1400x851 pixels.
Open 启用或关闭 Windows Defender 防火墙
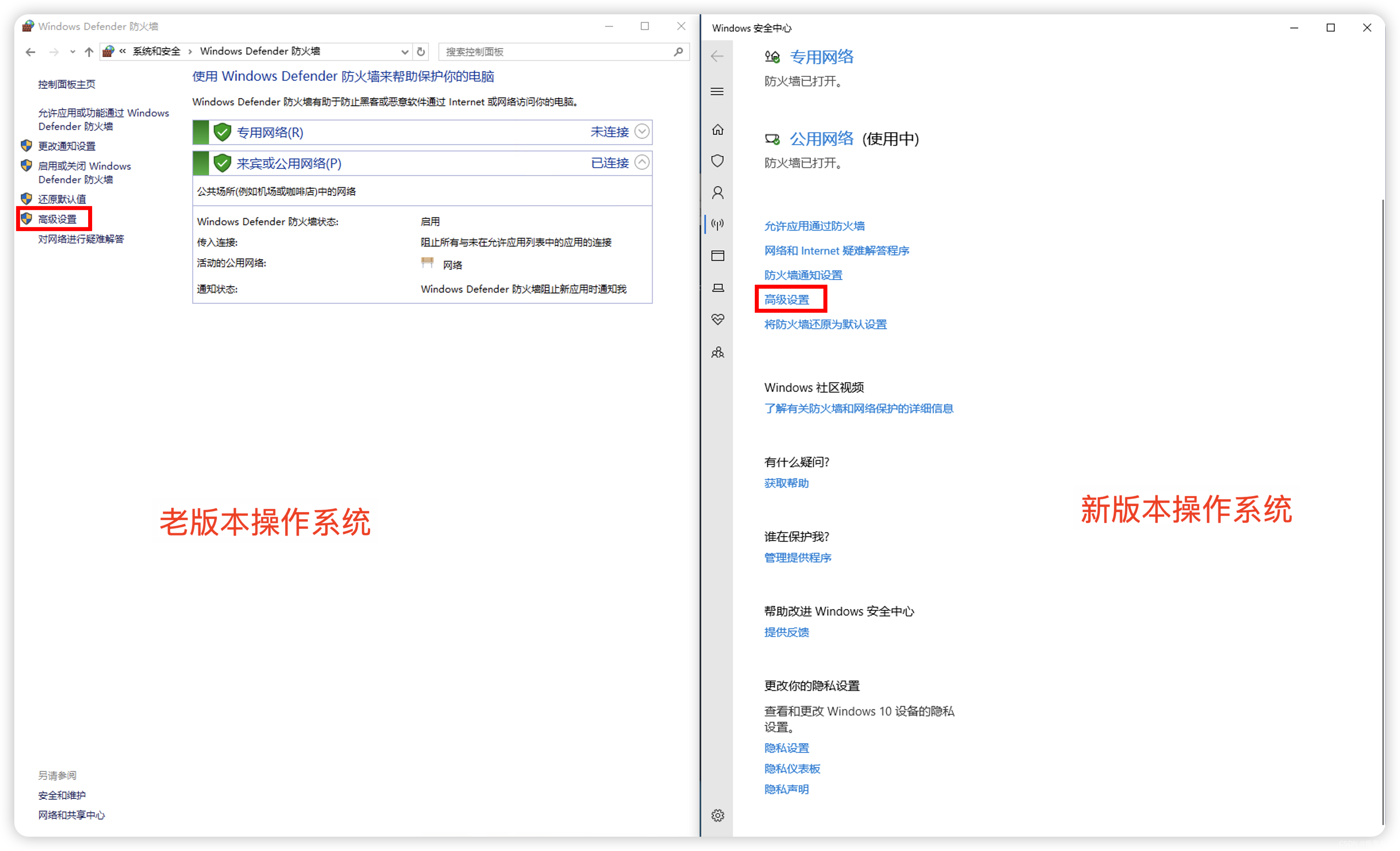point(84,172)
